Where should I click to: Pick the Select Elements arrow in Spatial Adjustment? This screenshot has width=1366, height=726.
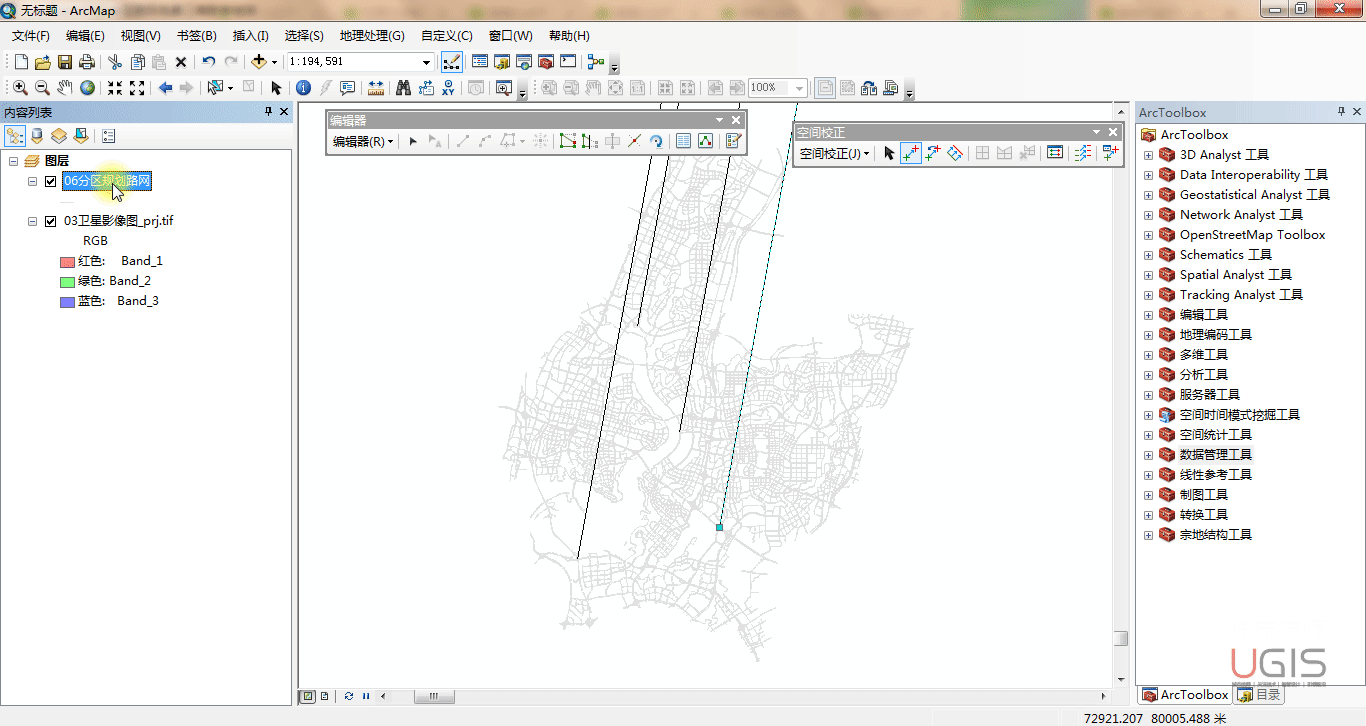tap(889, 153)
